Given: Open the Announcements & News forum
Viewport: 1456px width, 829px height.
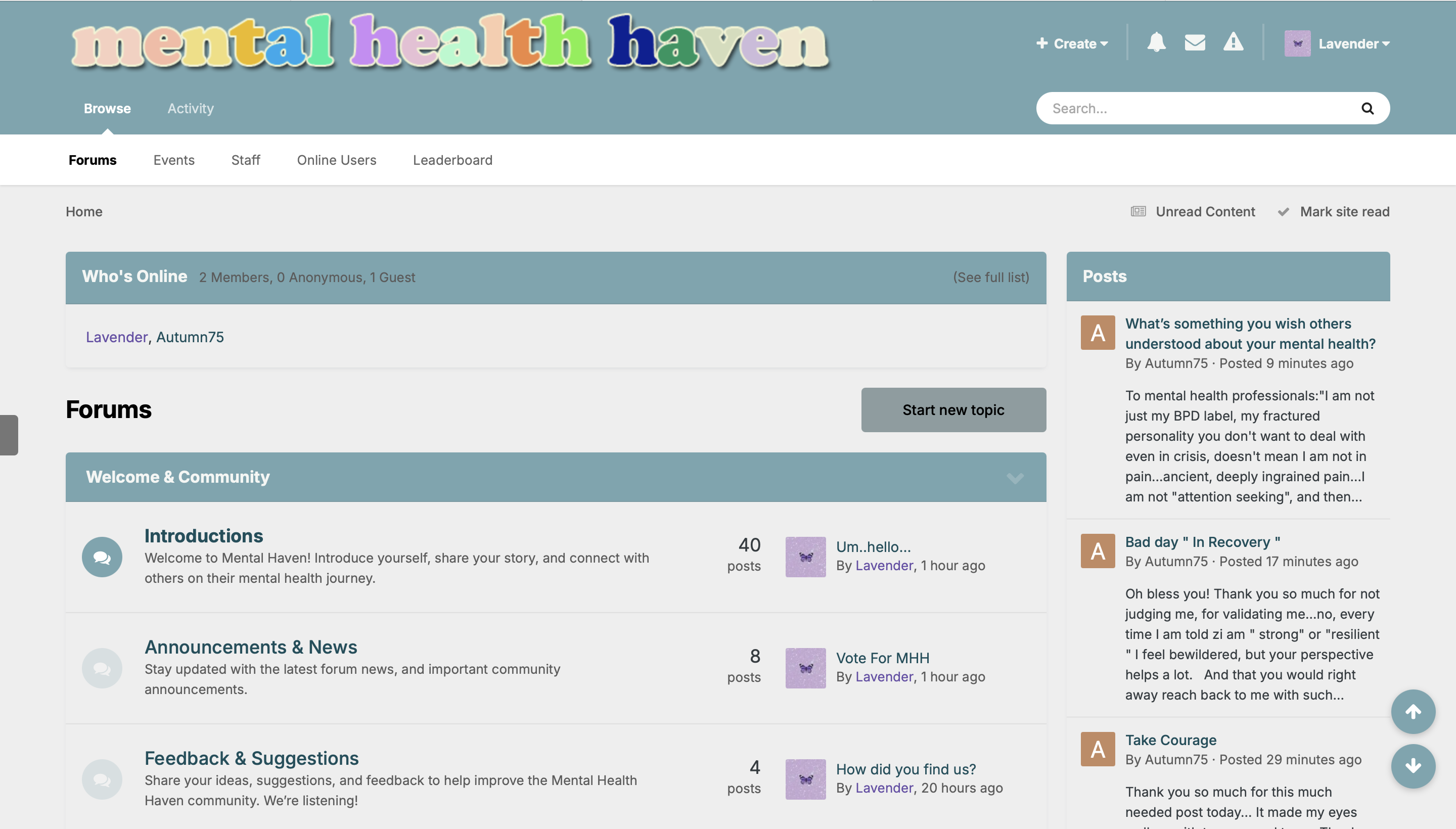Looking at the screenshot, I should (x=251, y=647).
